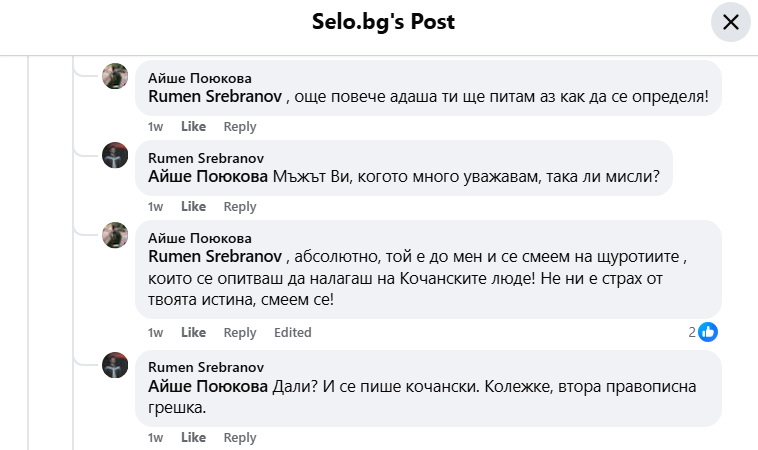This screenshot has height=450, width=758.
Task: Close the Selo.bg's Post dialog
Action: [730, 22]
